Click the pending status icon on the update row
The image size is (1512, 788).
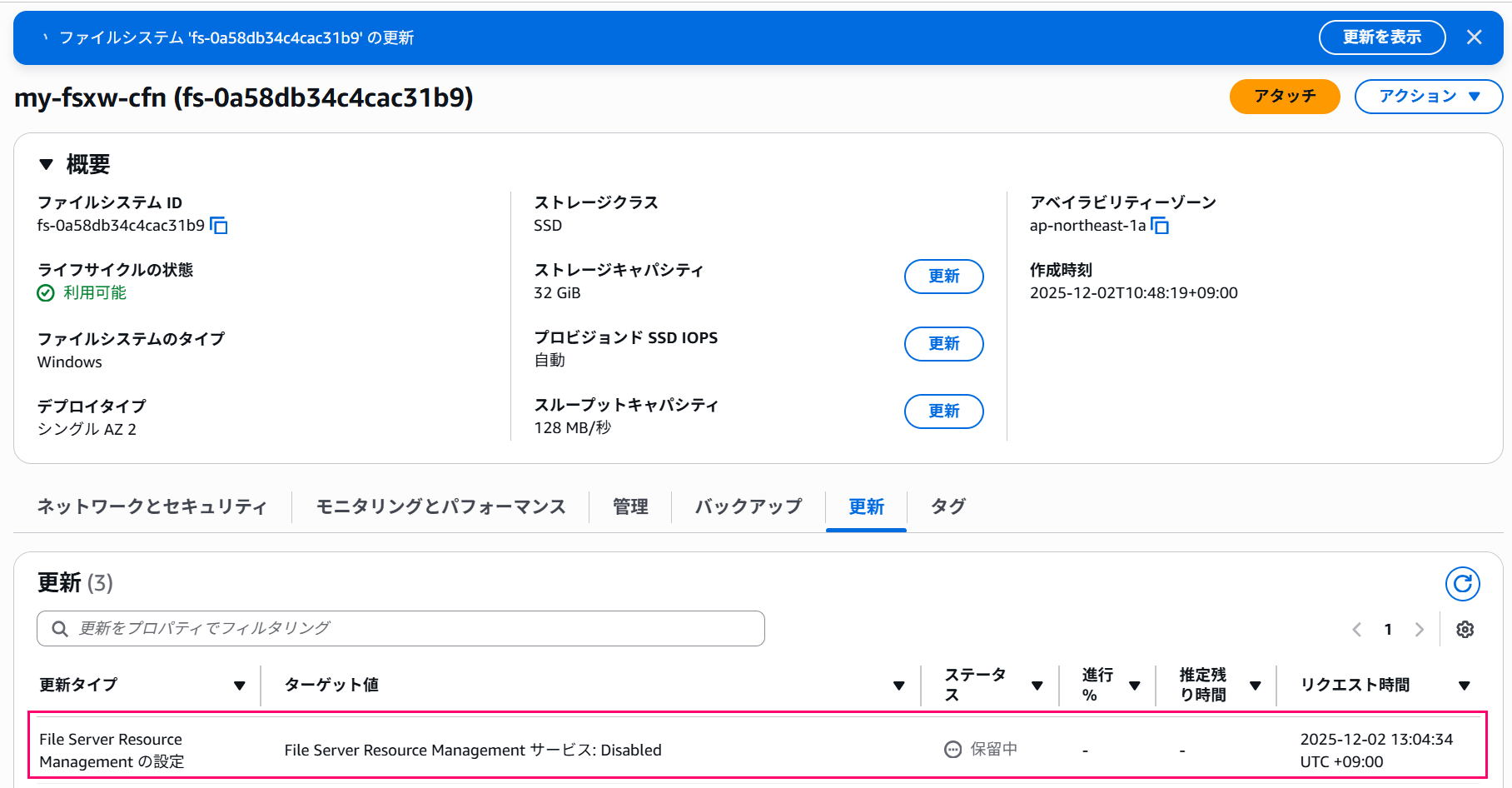click(x=952, y=749)
